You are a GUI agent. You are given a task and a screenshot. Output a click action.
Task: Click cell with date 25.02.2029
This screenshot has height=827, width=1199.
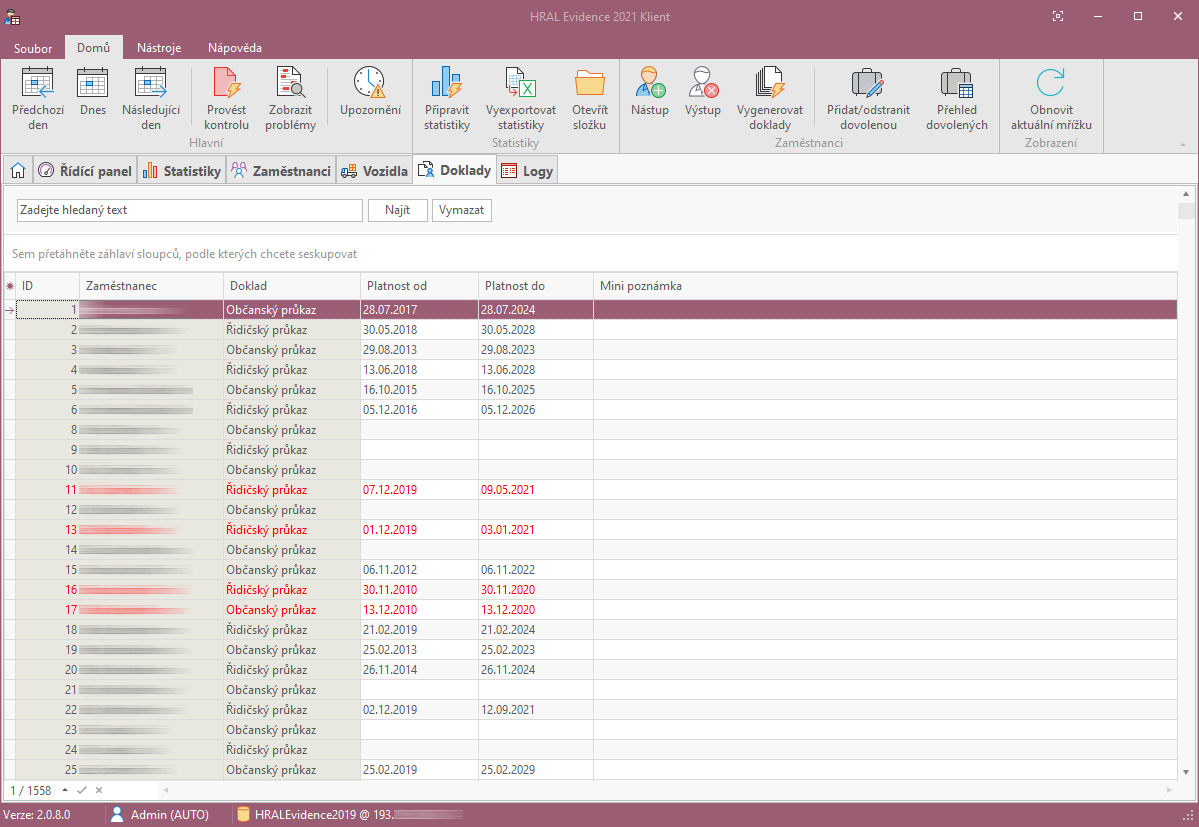(535, 770)
